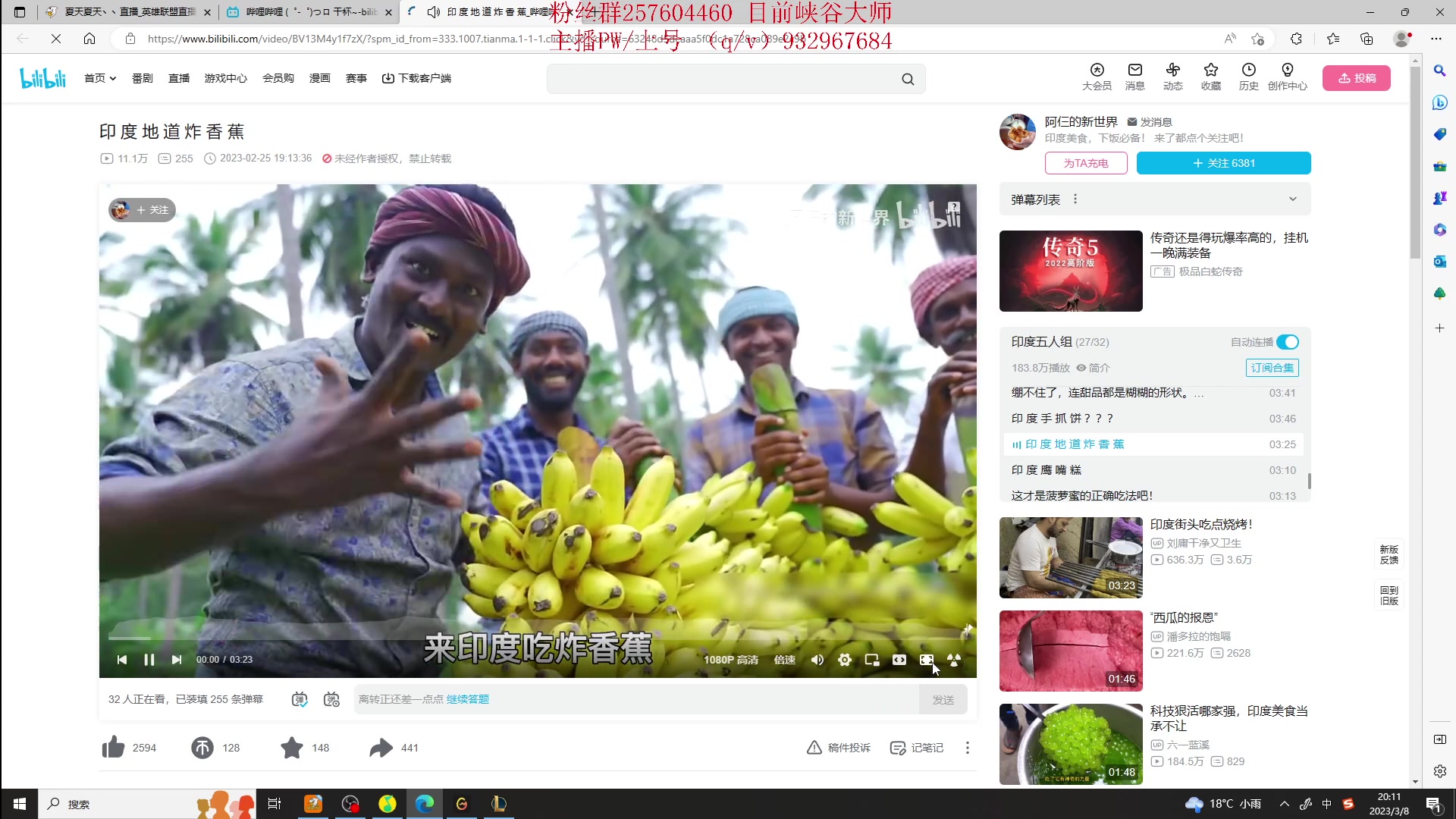
Task: Mute the video volume
Action: pos(817,660)
